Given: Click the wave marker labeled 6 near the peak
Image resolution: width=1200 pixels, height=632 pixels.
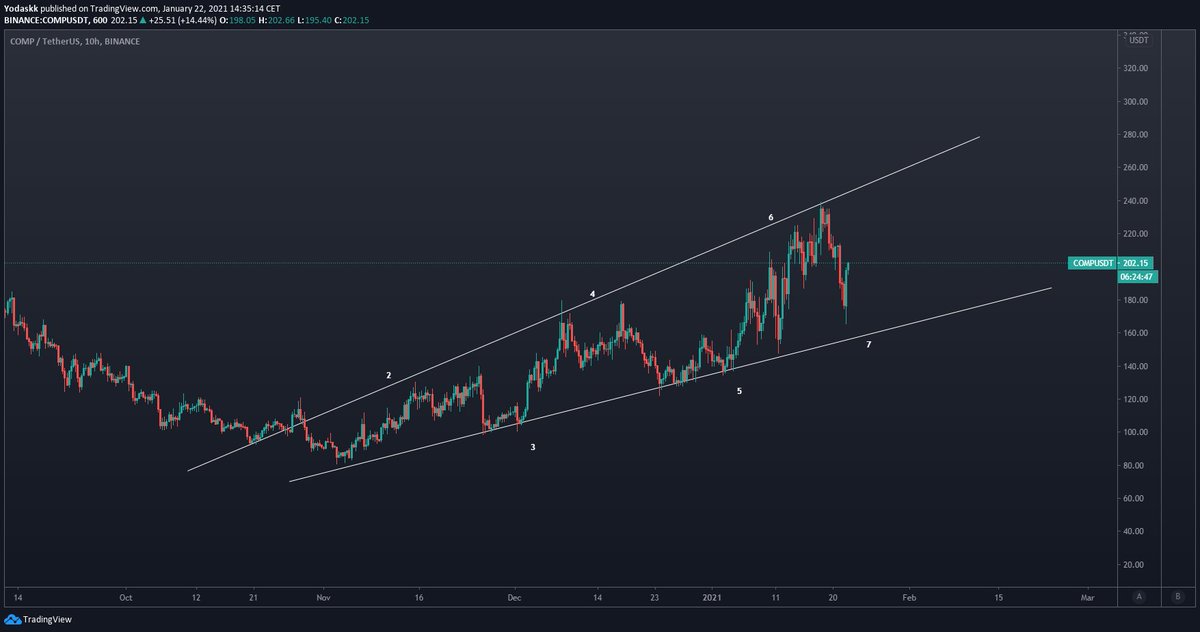Looking at the screenshot, I should point(771,215).
